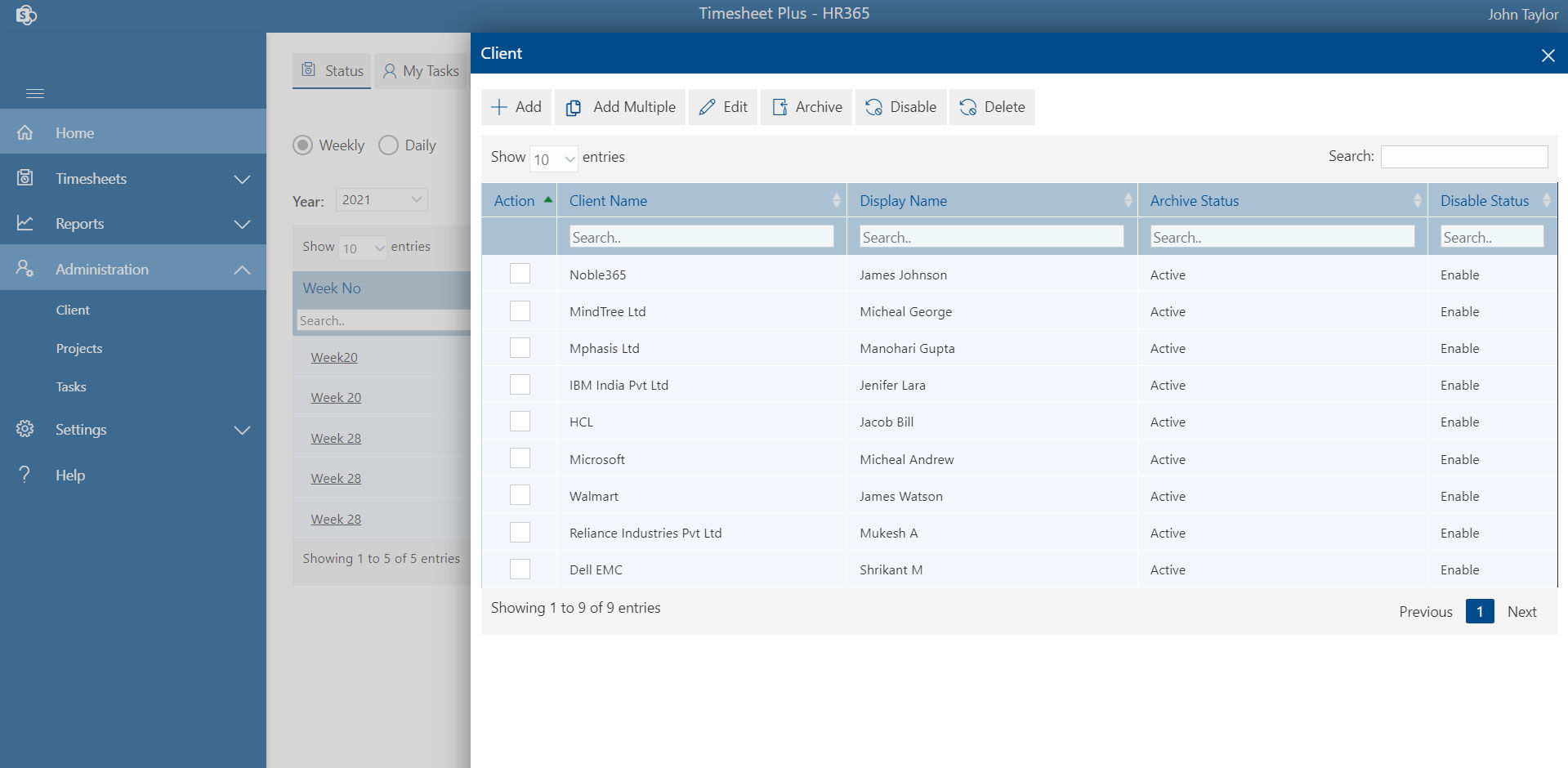The width and height of the screenshot is (1568, 768).
Task: Switch to the My Tasks tab
Action: [421, 71]
